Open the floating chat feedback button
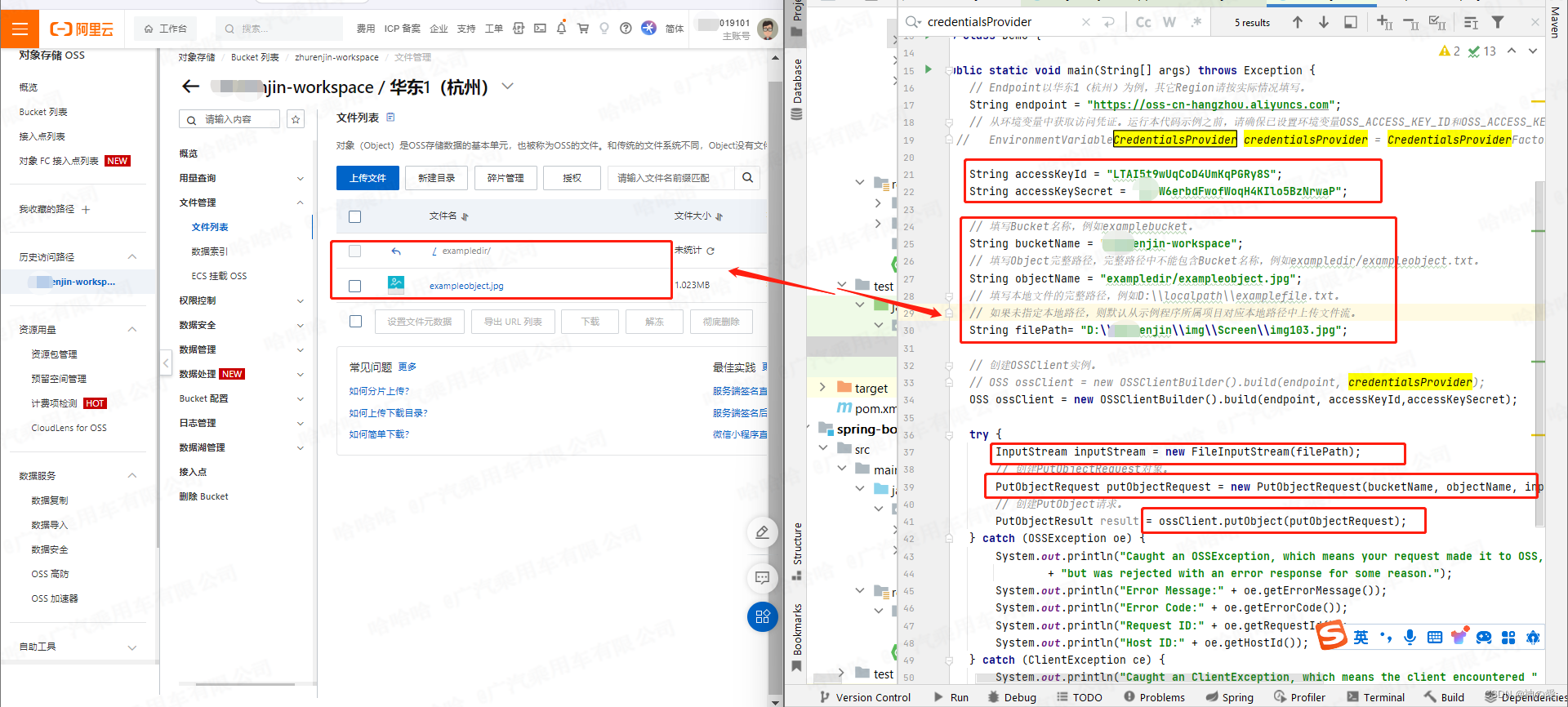This screenshot has width=1568, height=707. pyautogui.click(x=762, y=577)
